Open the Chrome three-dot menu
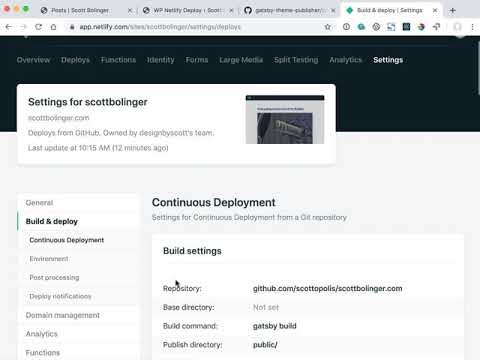 click(x=472, y=27)
